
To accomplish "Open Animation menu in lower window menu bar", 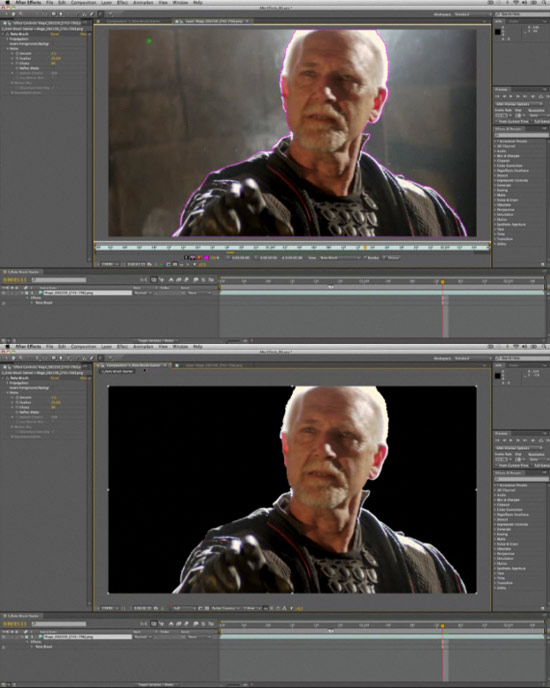I will (143, 347).
